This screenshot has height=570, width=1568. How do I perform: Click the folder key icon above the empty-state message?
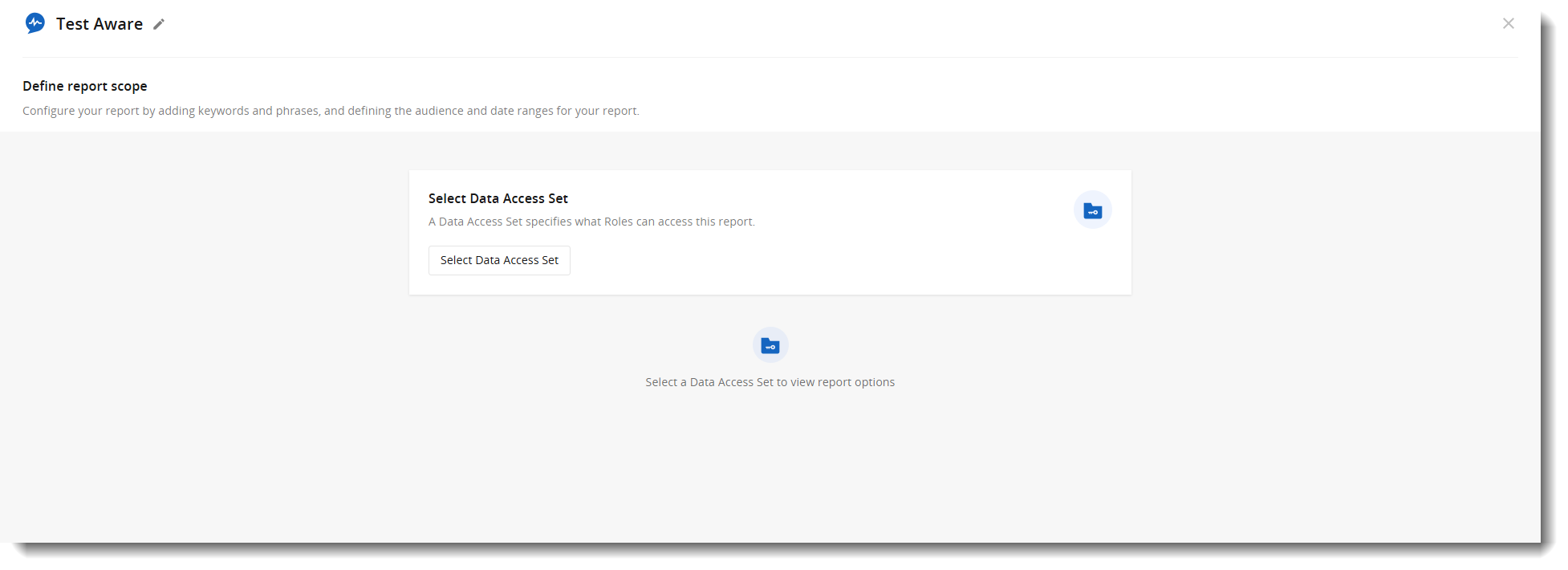[770, 345]
